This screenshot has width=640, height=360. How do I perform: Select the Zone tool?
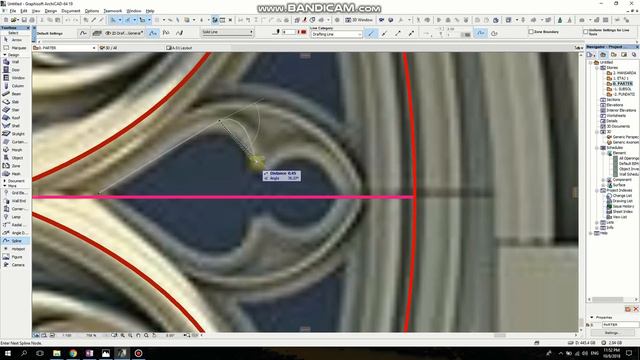click(16, 166)
